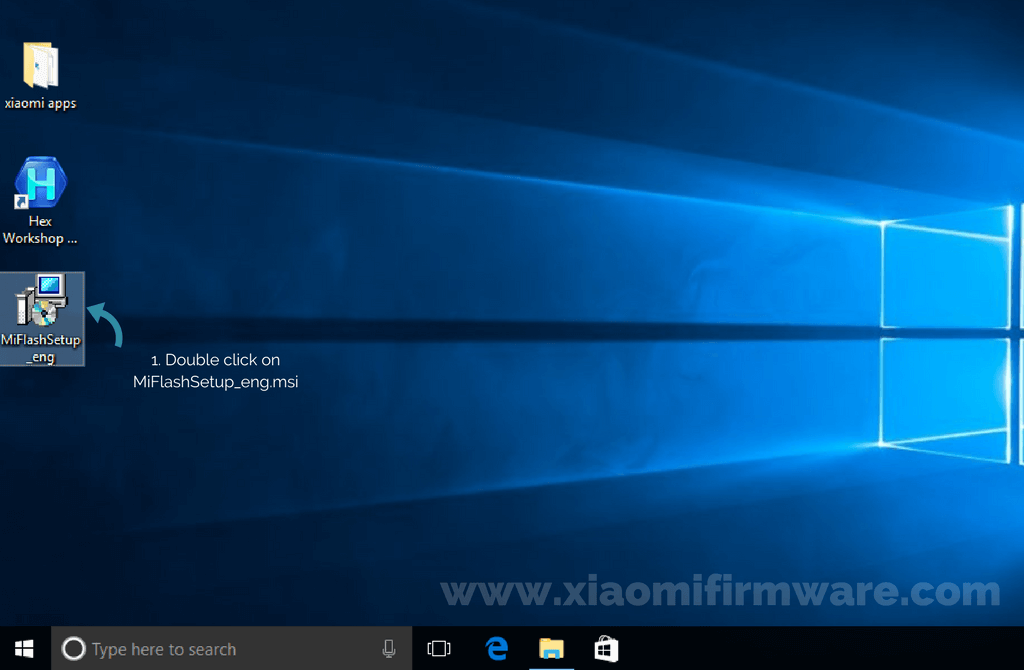The width and height of the screenshot is (1024, 670).
Task: Select the Hex Workshop shortcut icon
Action: pyautogui.click(x=40, y=183)
